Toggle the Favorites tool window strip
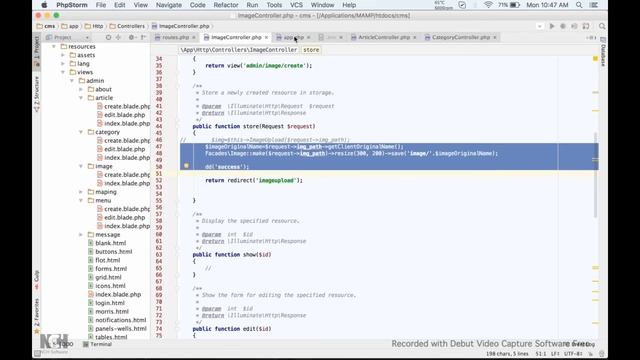Screen dimensions: 640x360 coord(36,316)
